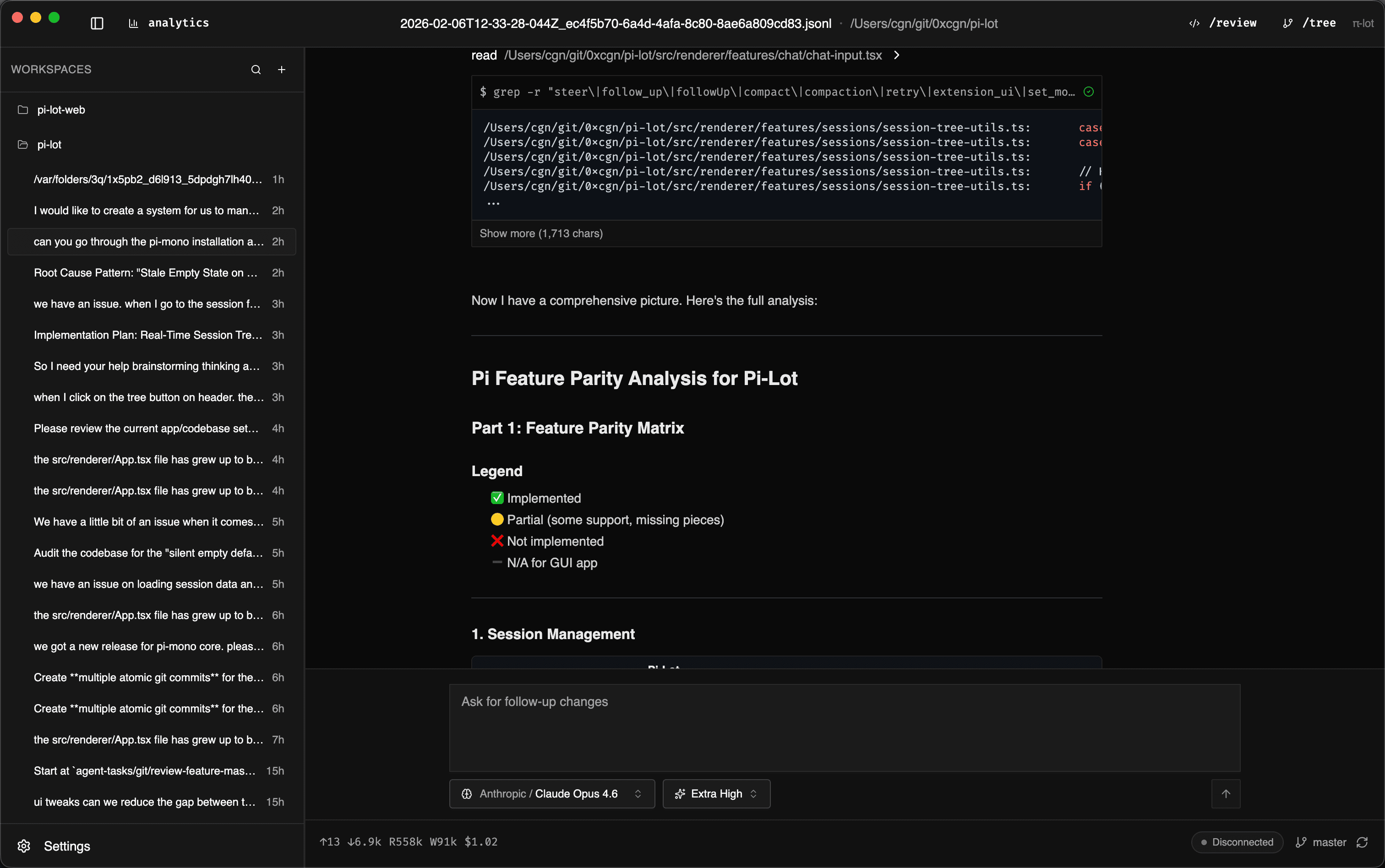Open workspace search with the magnifier icon
1385x868 pixels.
256,70
